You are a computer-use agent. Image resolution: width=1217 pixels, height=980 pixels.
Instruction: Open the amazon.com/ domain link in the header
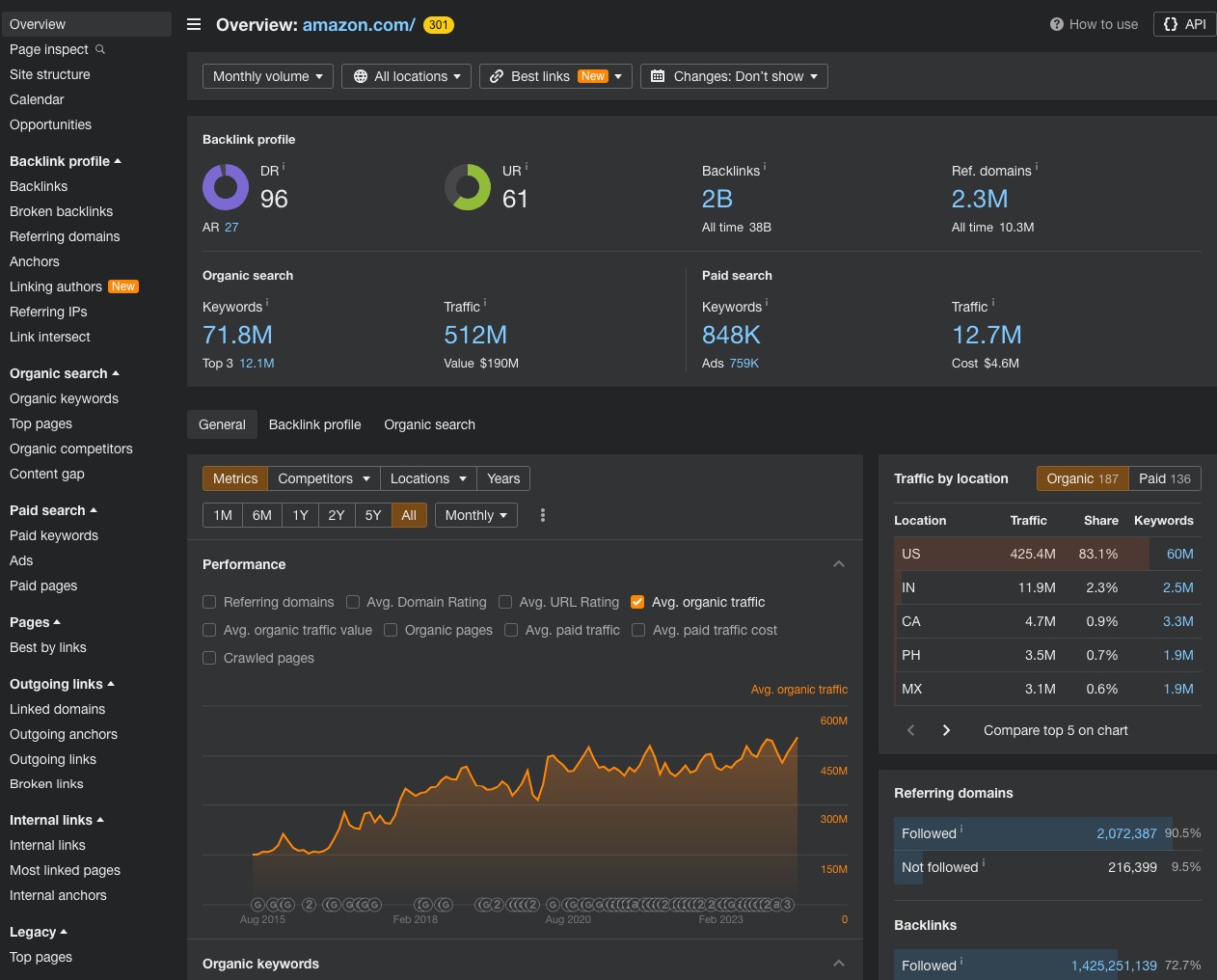359,25
